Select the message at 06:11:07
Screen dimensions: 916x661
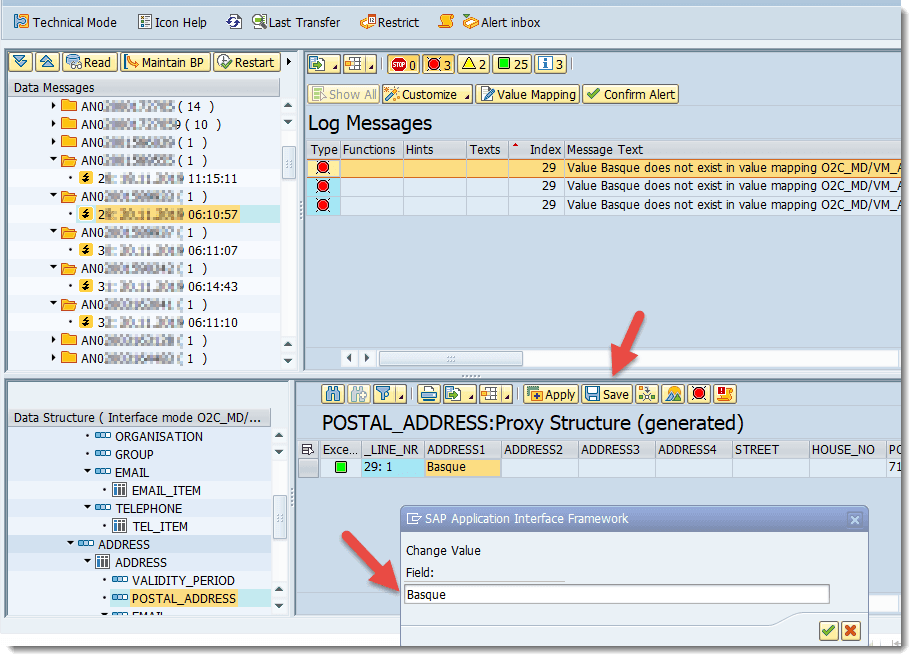159,250
